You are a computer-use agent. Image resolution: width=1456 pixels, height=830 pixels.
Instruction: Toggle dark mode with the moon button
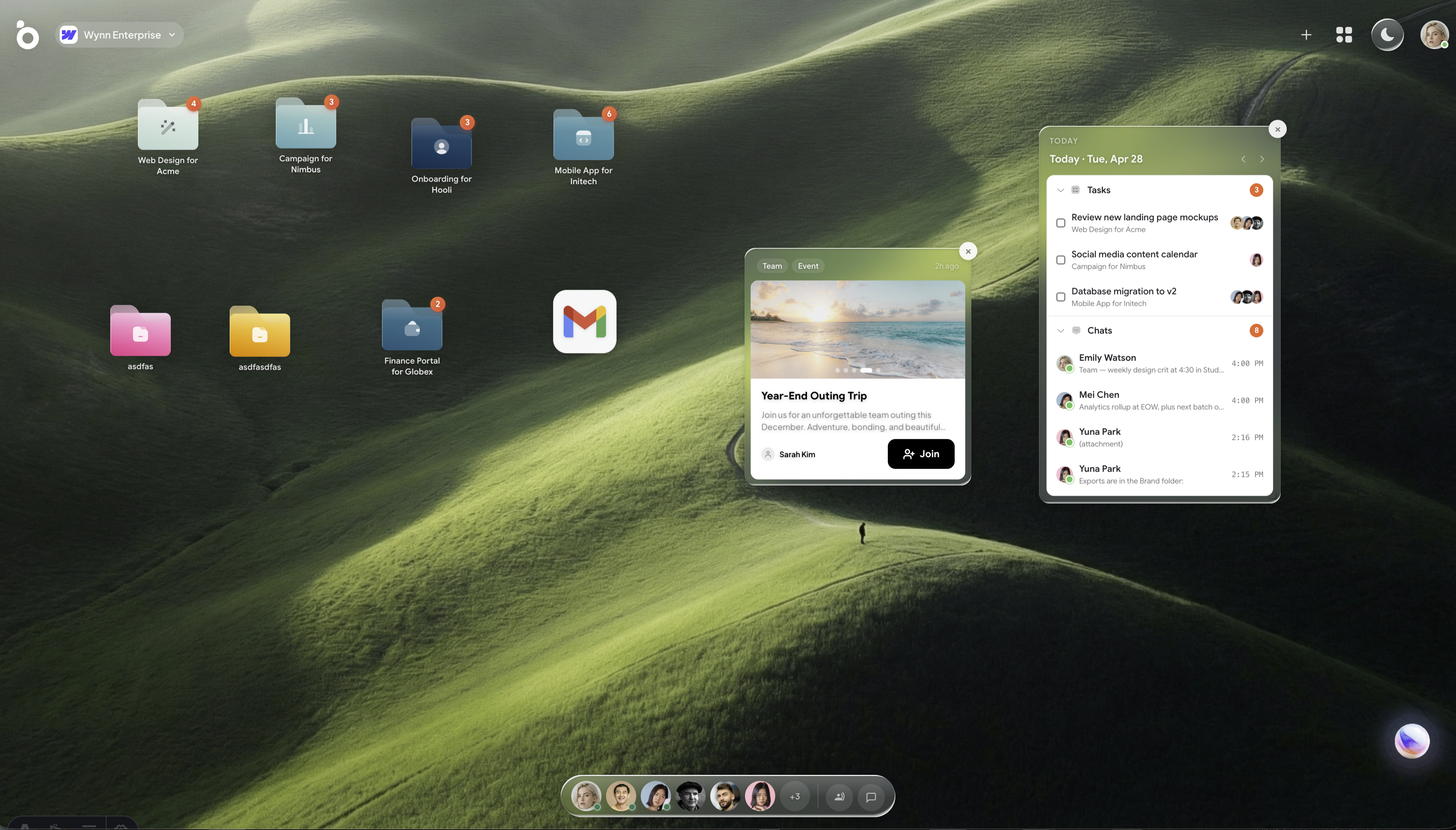1387,35
